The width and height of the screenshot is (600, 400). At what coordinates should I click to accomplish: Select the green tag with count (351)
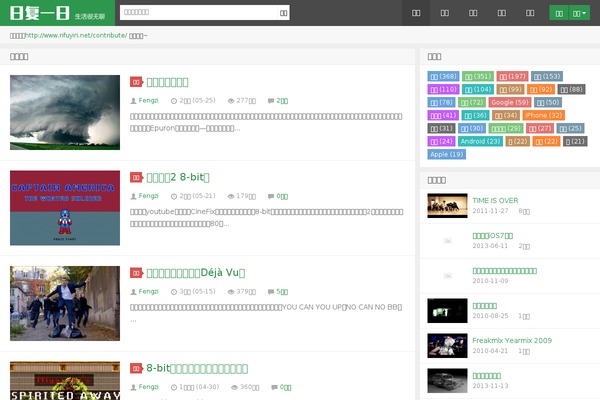(478, 76)
